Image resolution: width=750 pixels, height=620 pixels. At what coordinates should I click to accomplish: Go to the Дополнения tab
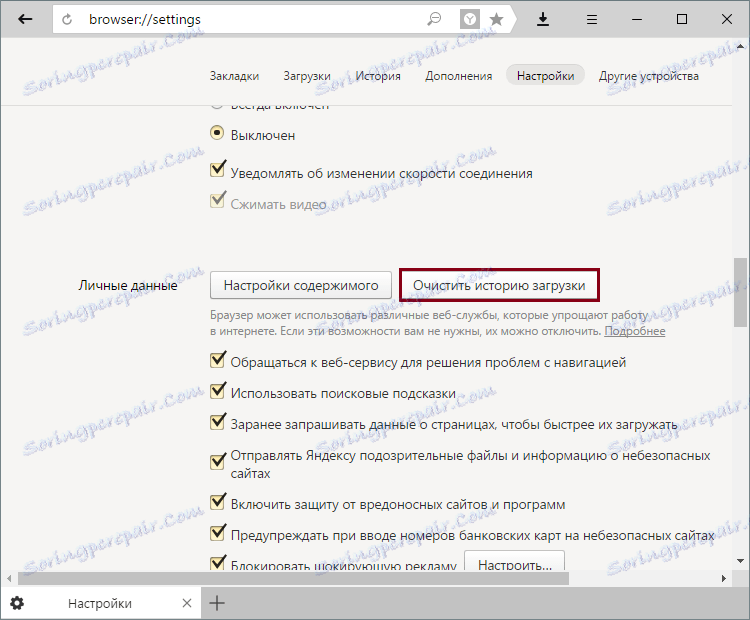[459, 76]
